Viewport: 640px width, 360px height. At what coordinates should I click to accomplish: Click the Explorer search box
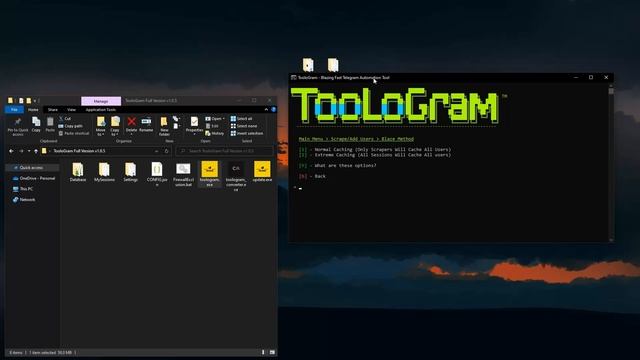(224, 151)
